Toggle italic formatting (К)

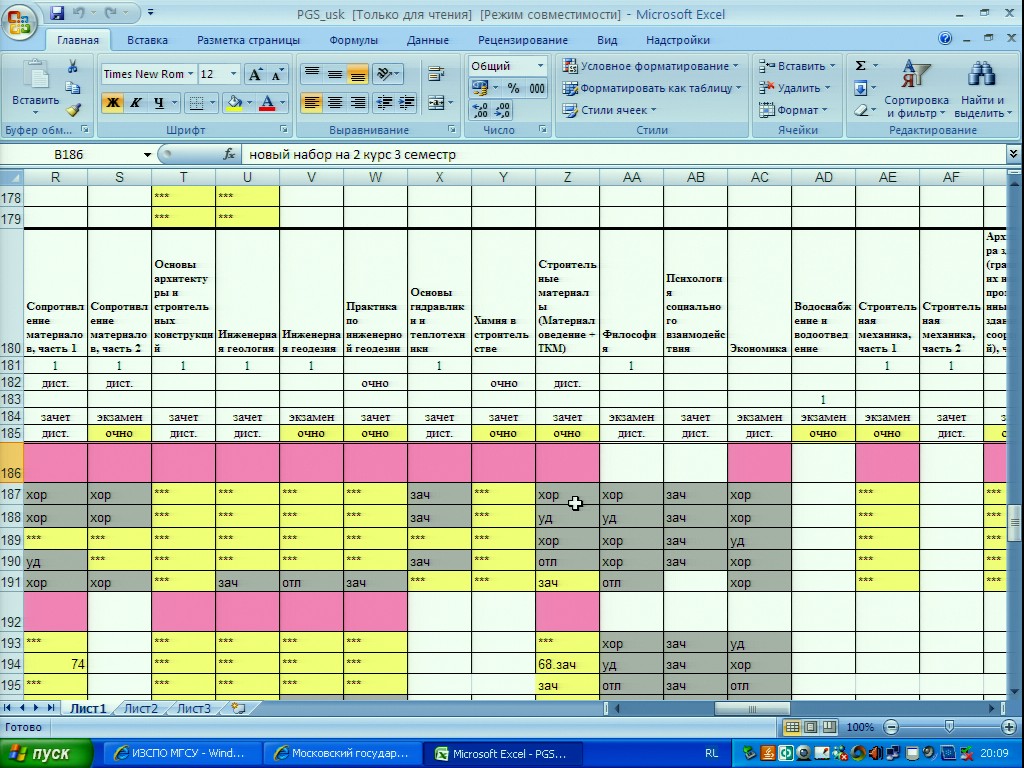[135, 103]
